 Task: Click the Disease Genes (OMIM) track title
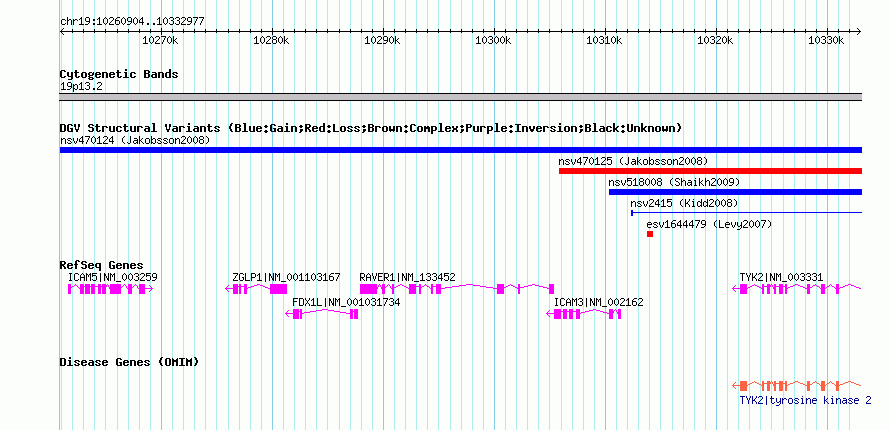pos(129,362)
